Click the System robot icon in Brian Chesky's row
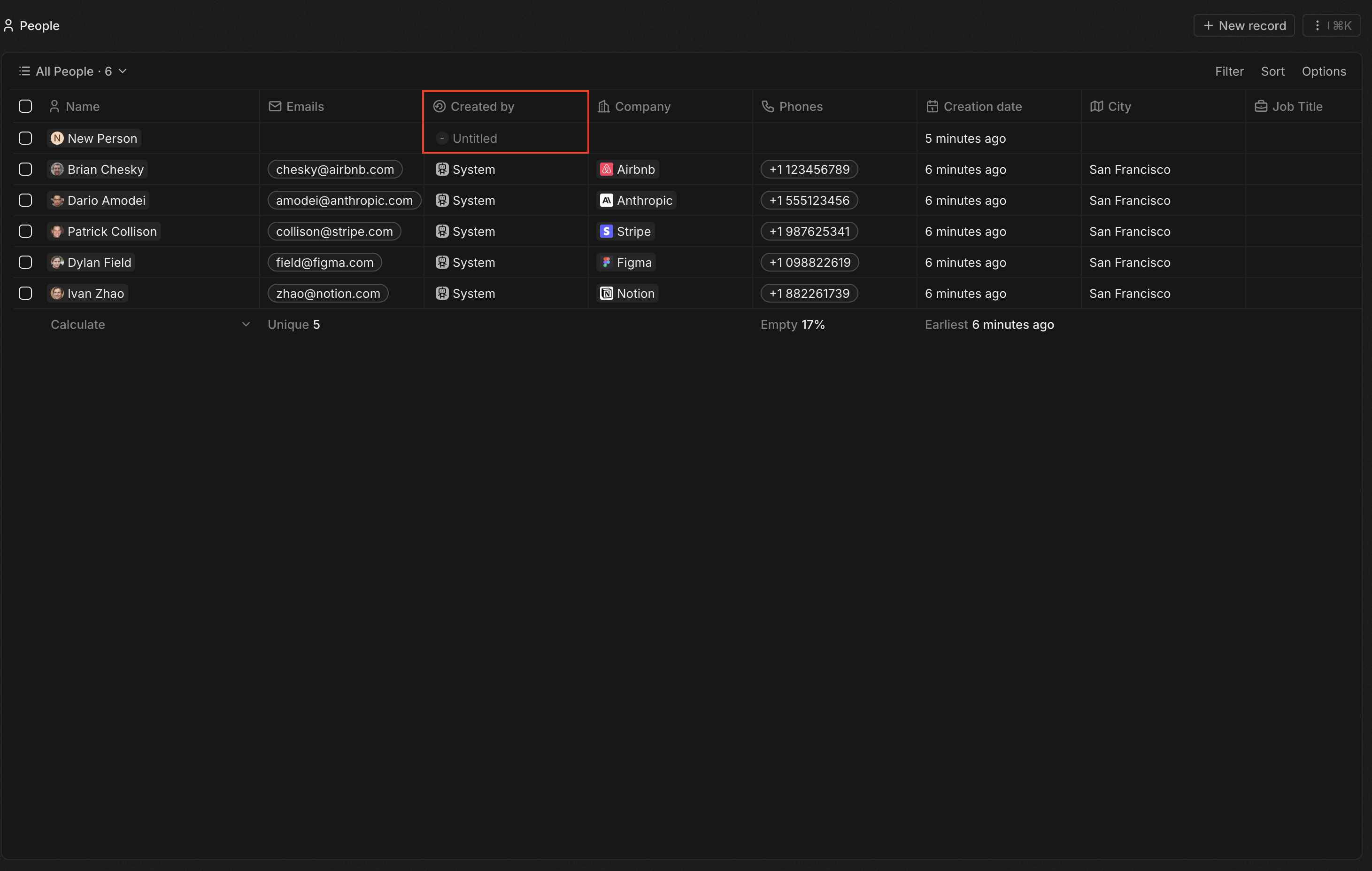The image size is (1372, 871). click(442, 169)
